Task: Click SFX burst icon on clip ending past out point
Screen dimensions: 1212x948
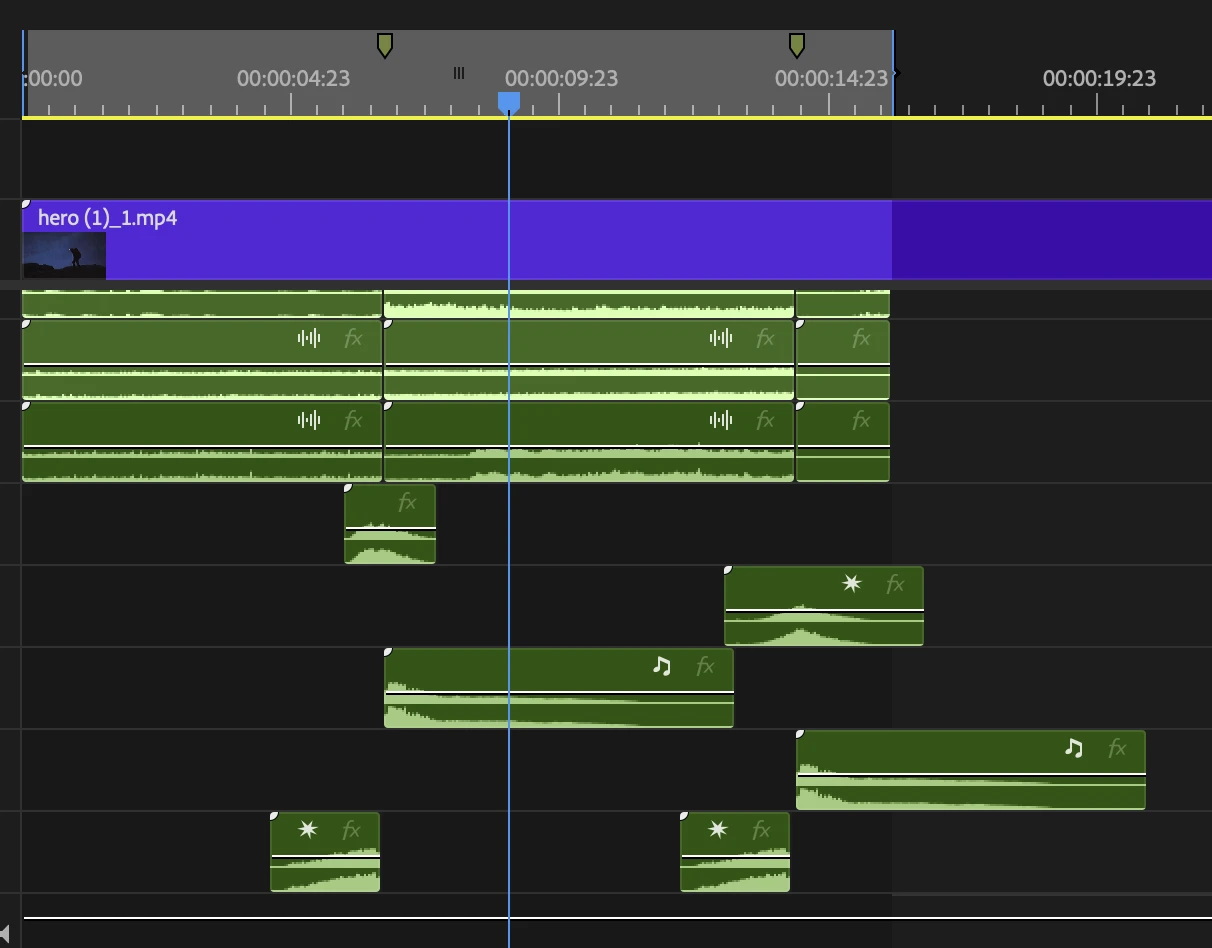Action: (x=851, y=583)
